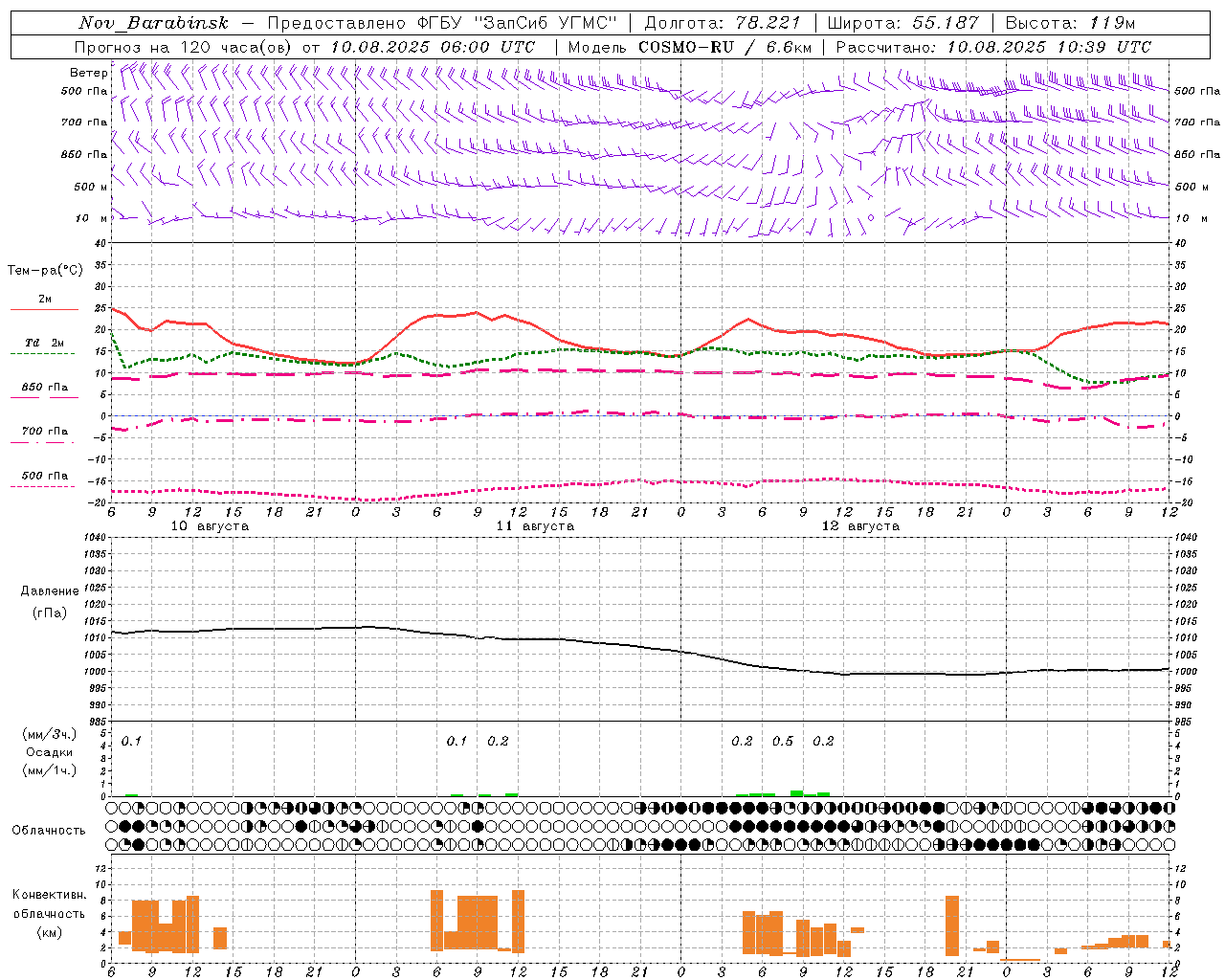
Task: Click the 11 августа date label
Action: pyautogui.click(x=535, y=526)
